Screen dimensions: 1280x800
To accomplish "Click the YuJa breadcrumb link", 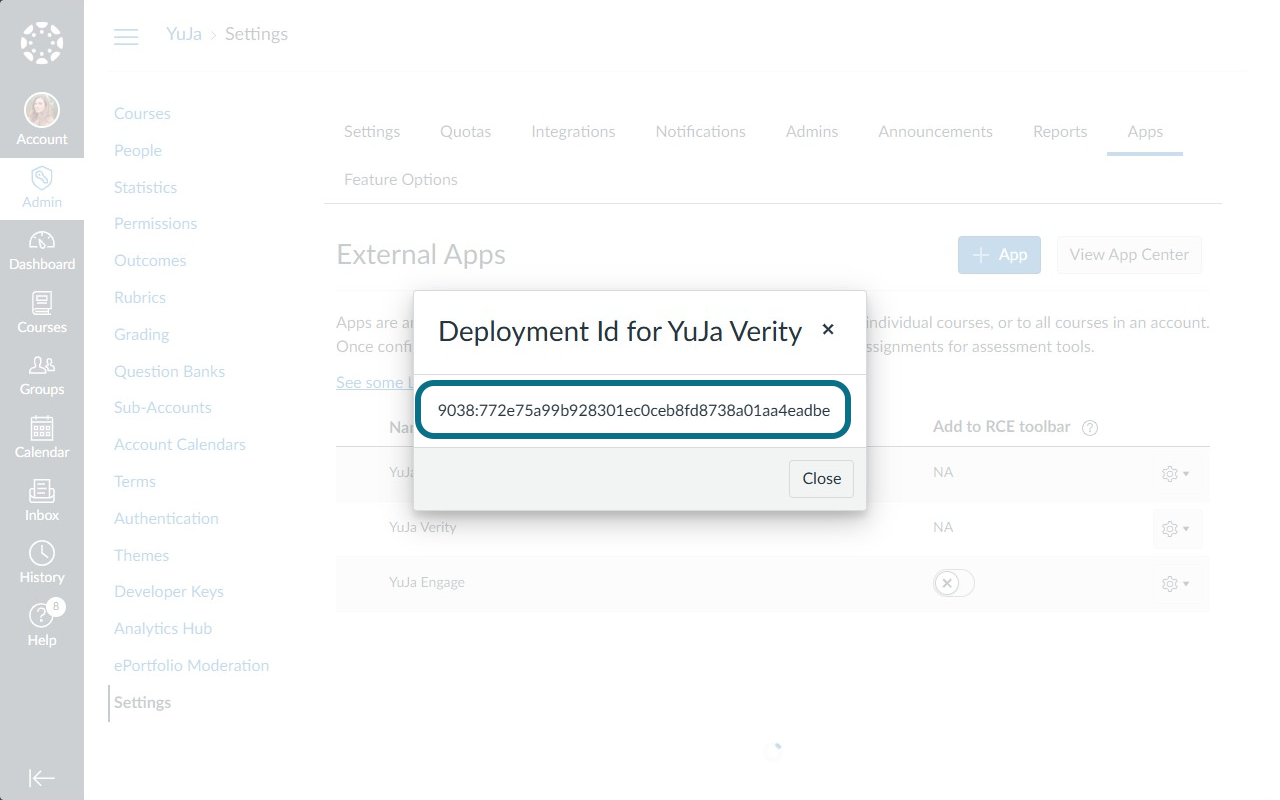I will (184, 34).
